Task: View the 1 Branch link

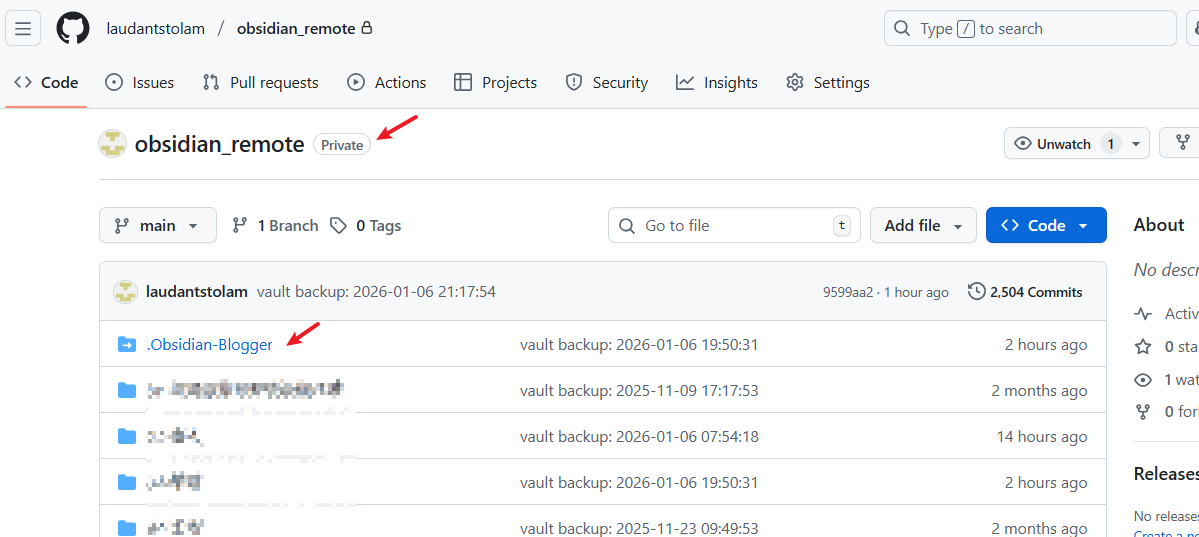Action: (275, 226)
